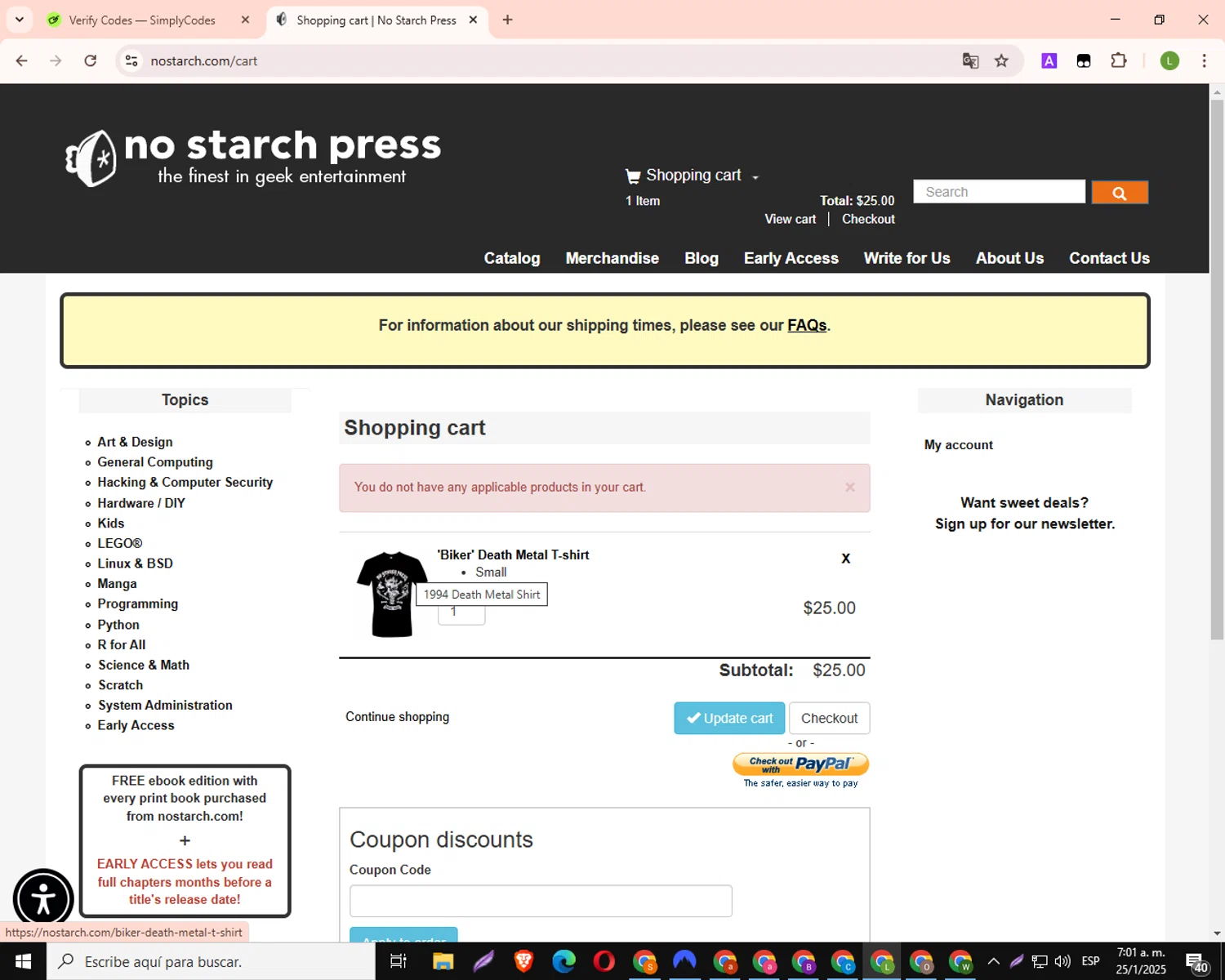1225x980 pixels.
Task: Open the translate page icon
Action: click(x=970, y=61)
